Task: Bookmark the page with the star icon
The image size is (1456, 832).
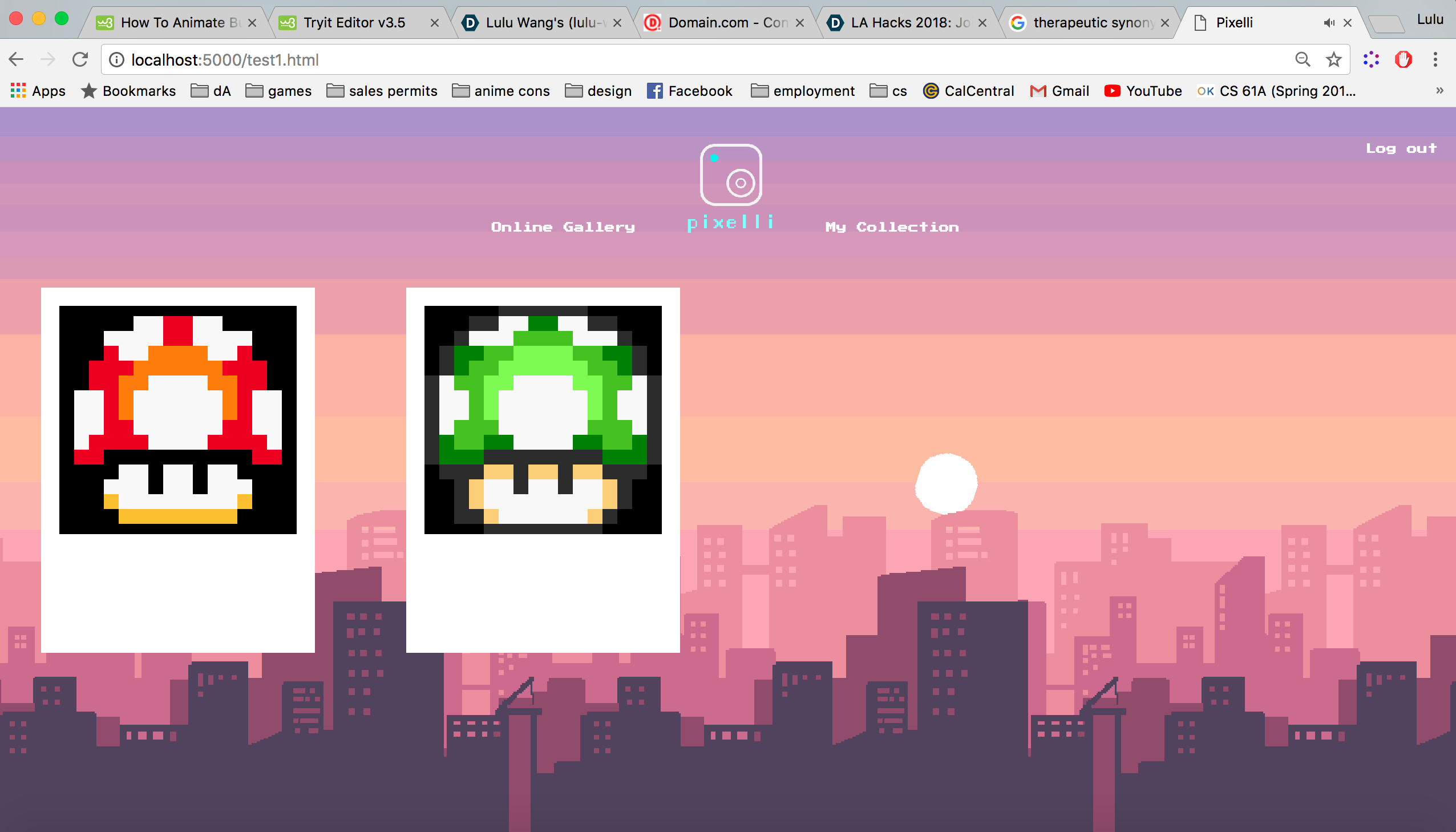Action: point(1333,59)
